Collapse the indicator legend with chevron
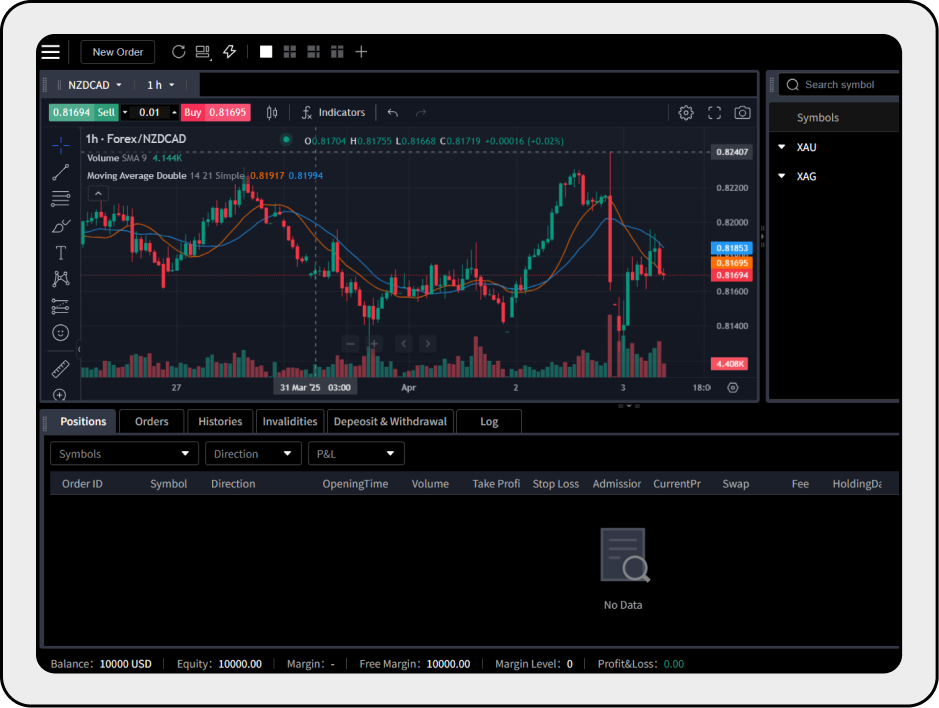This screenshot has height=708, width=939. (x=98, y=194)
